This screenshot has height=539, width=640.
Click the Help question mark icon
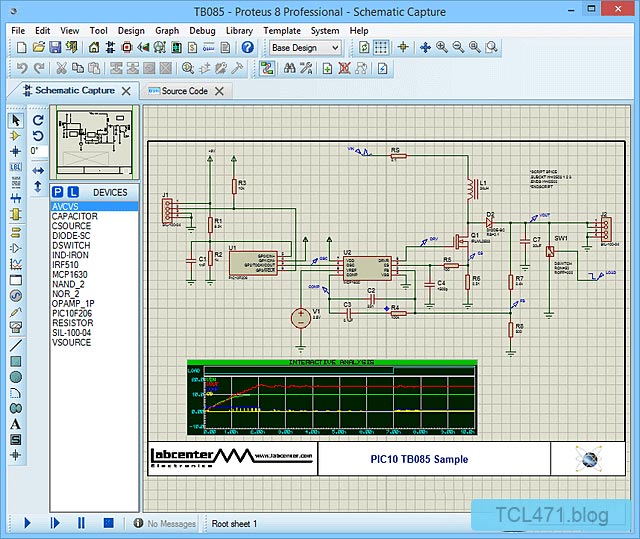coord(248,47)
